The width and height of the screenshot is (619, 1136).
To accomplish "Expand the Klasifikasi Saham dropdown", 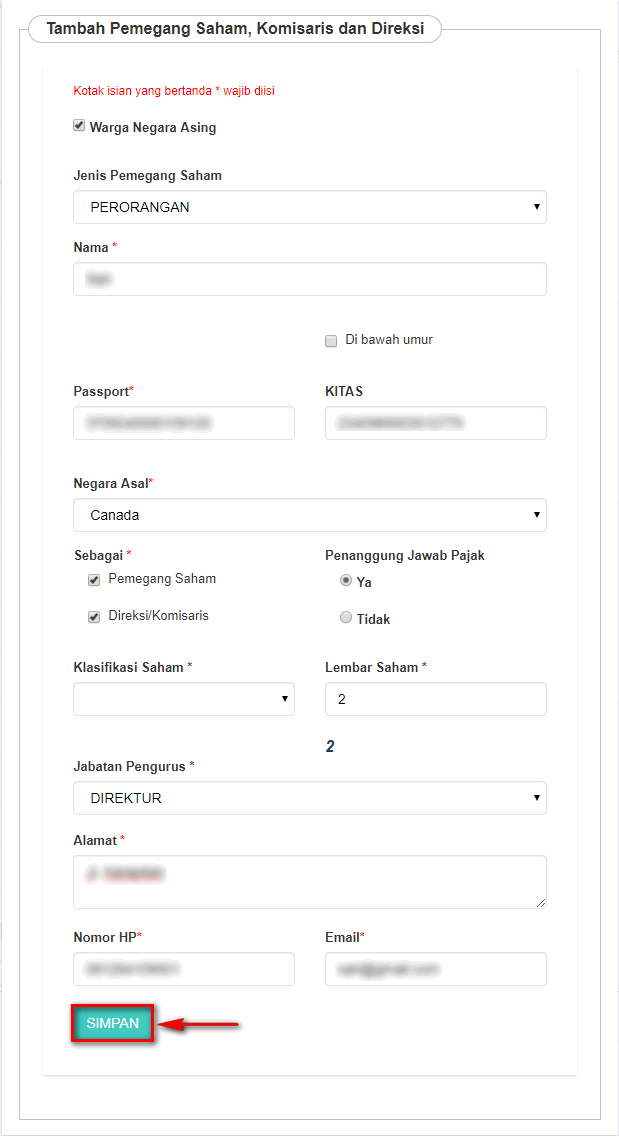I will click(x=183, y=699).
